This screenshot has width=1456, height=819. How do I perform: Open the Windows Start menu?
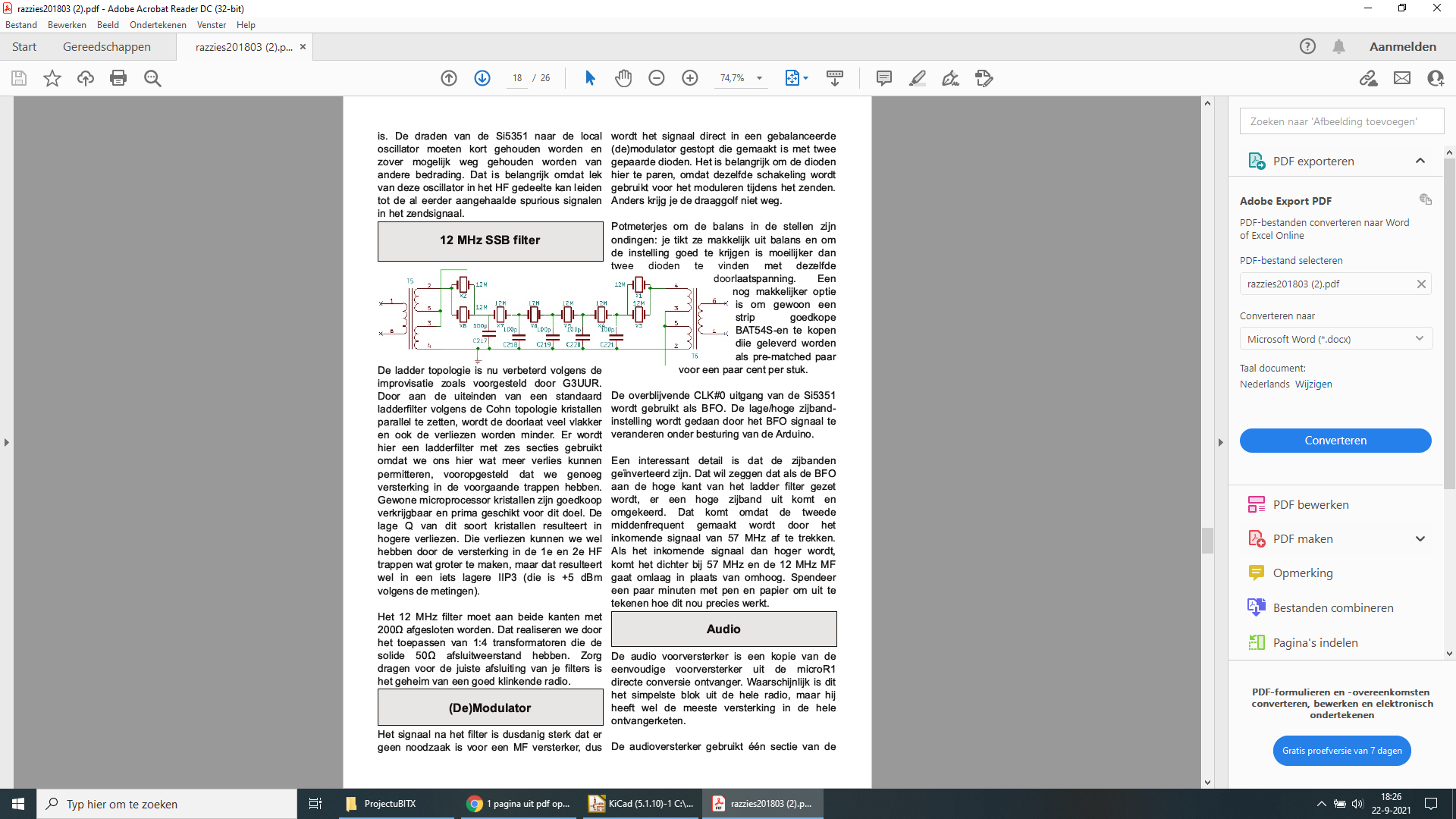tap(18, 804)
